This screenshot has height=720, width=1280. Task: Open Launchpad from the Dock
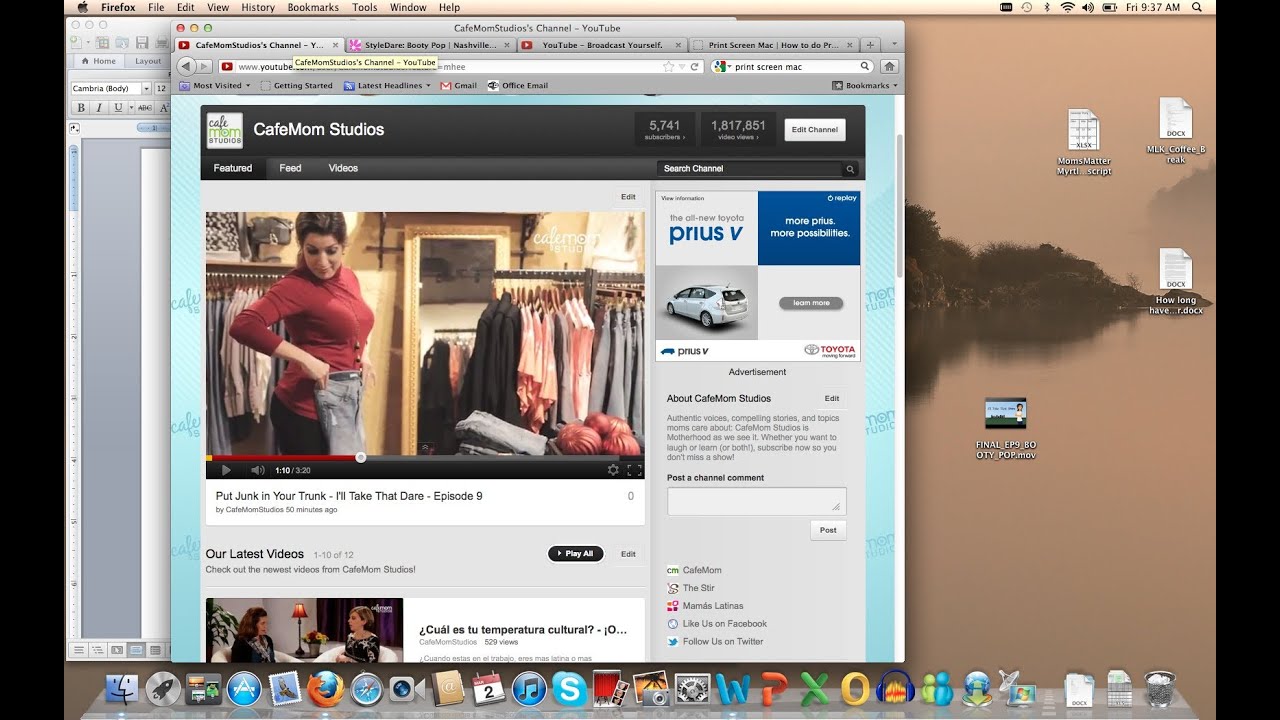(x=163, y=689)
